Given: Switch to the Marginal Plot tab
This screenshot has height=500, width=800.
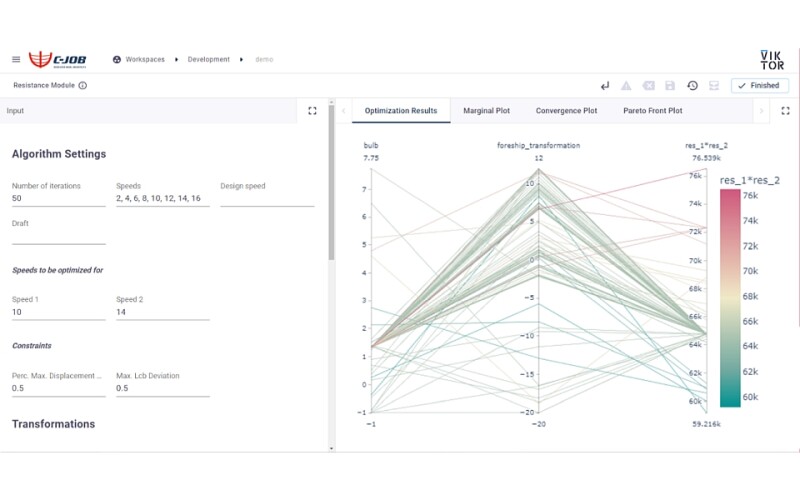Looking at the screenshot, I should pyautogui.click(x=486, y=111).
